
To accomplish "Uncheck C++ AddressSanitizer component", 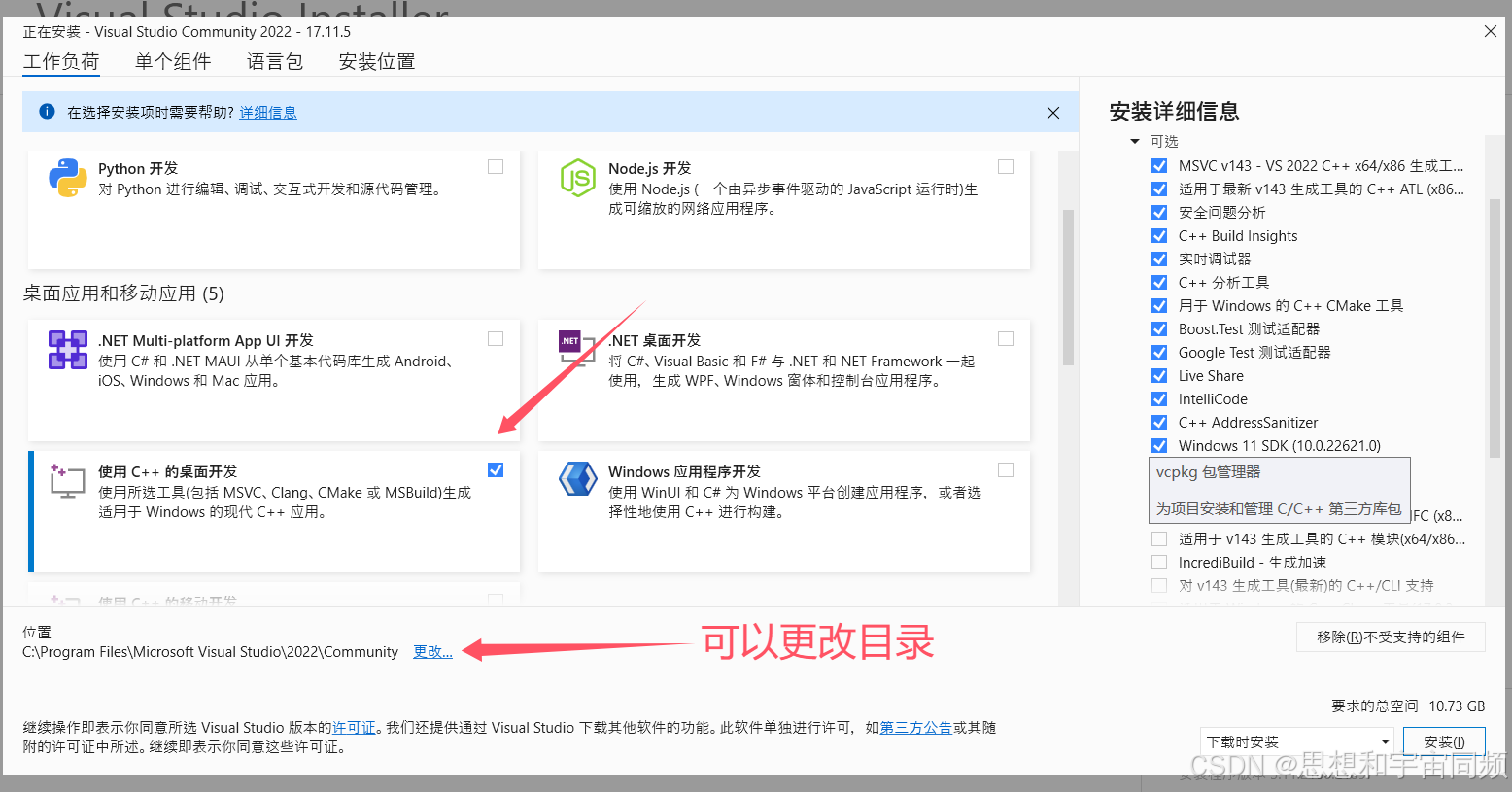I will click(x=1159, y=422).
